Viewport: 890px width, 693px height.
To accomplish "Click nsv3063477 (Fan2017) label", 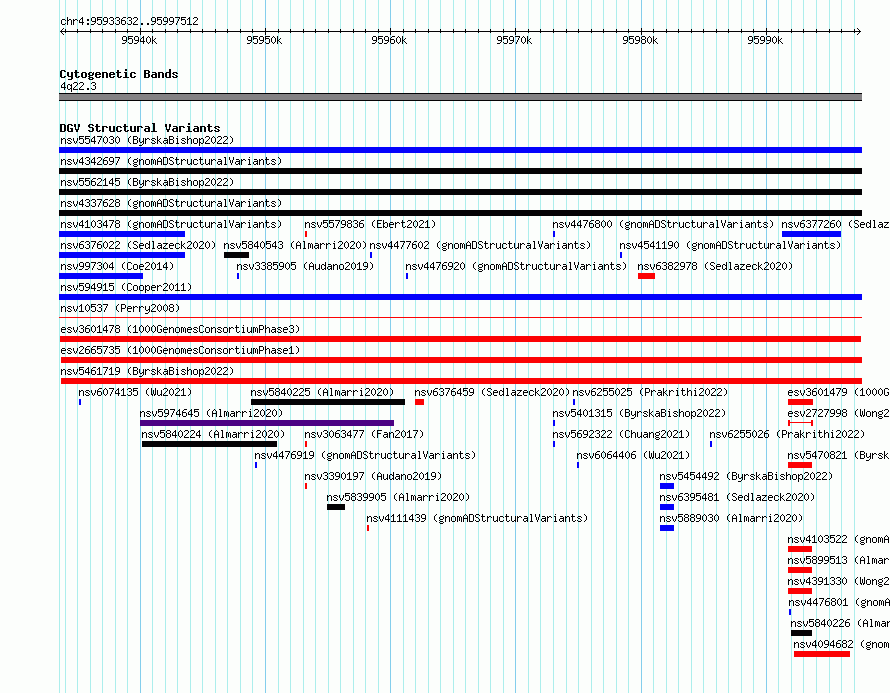I will tap(364, 434).
